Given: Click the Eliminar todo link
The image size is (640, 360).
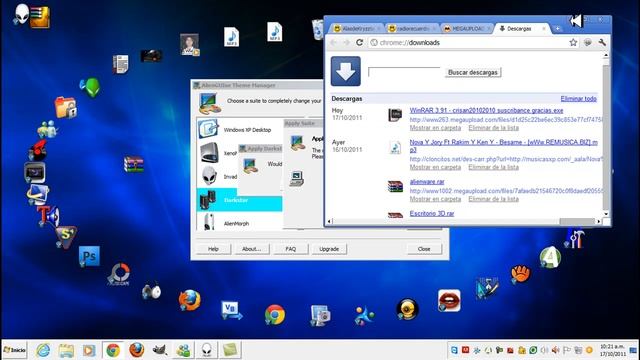Looking at the screenshot, I should (x=578, y=99).
